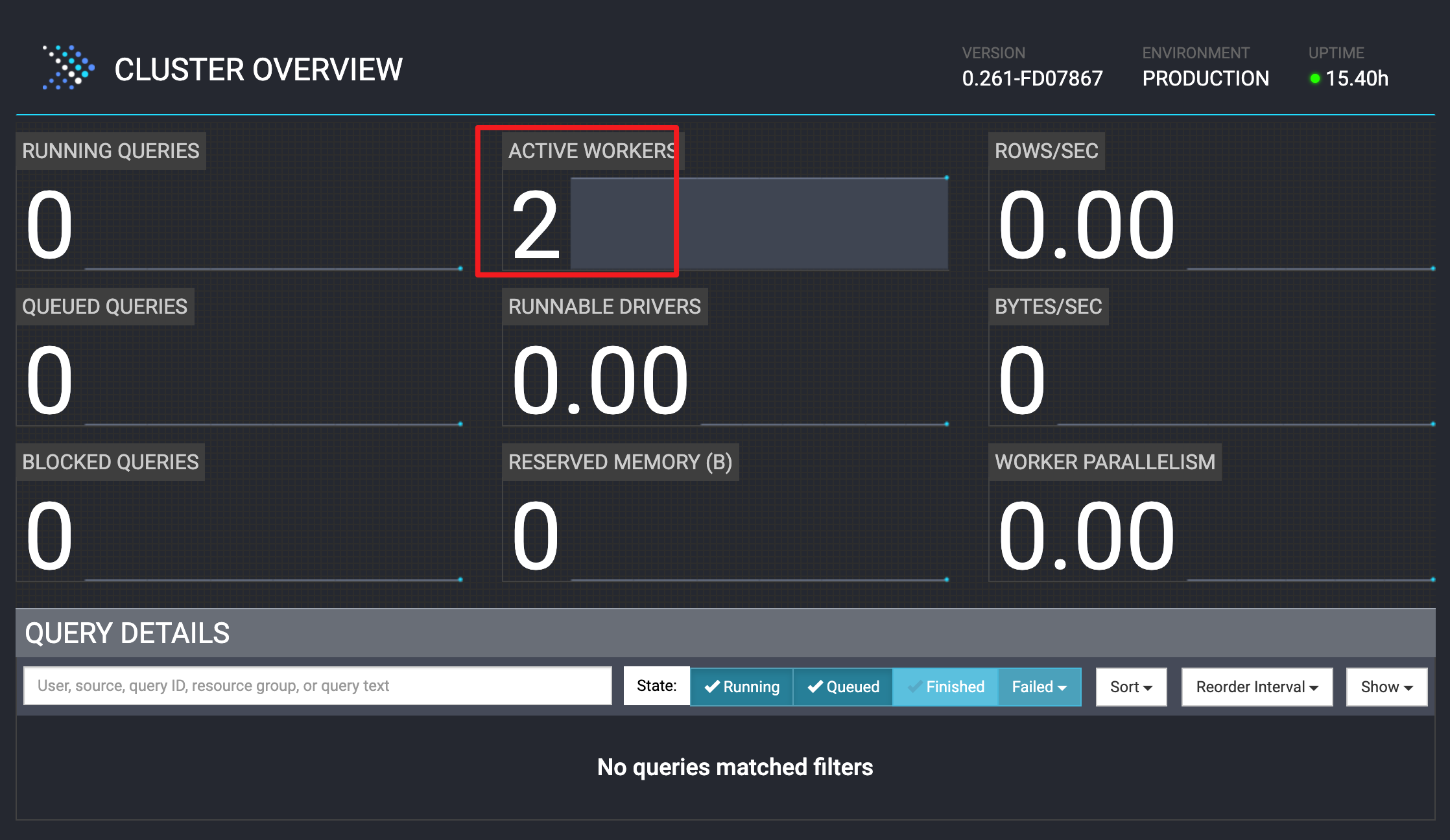Click the 15.40h uptime value

1357,78
